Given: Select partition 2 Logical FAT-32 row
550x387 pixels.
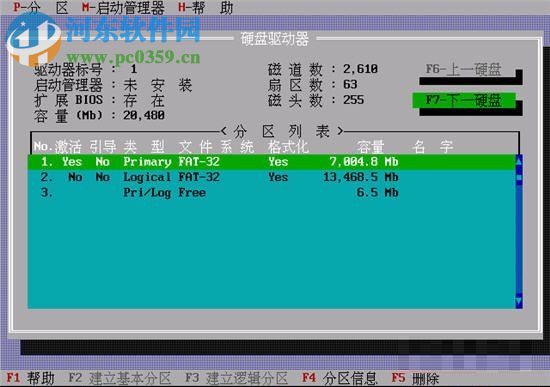Looking at the screenshot, I should (x=271, y=177).
